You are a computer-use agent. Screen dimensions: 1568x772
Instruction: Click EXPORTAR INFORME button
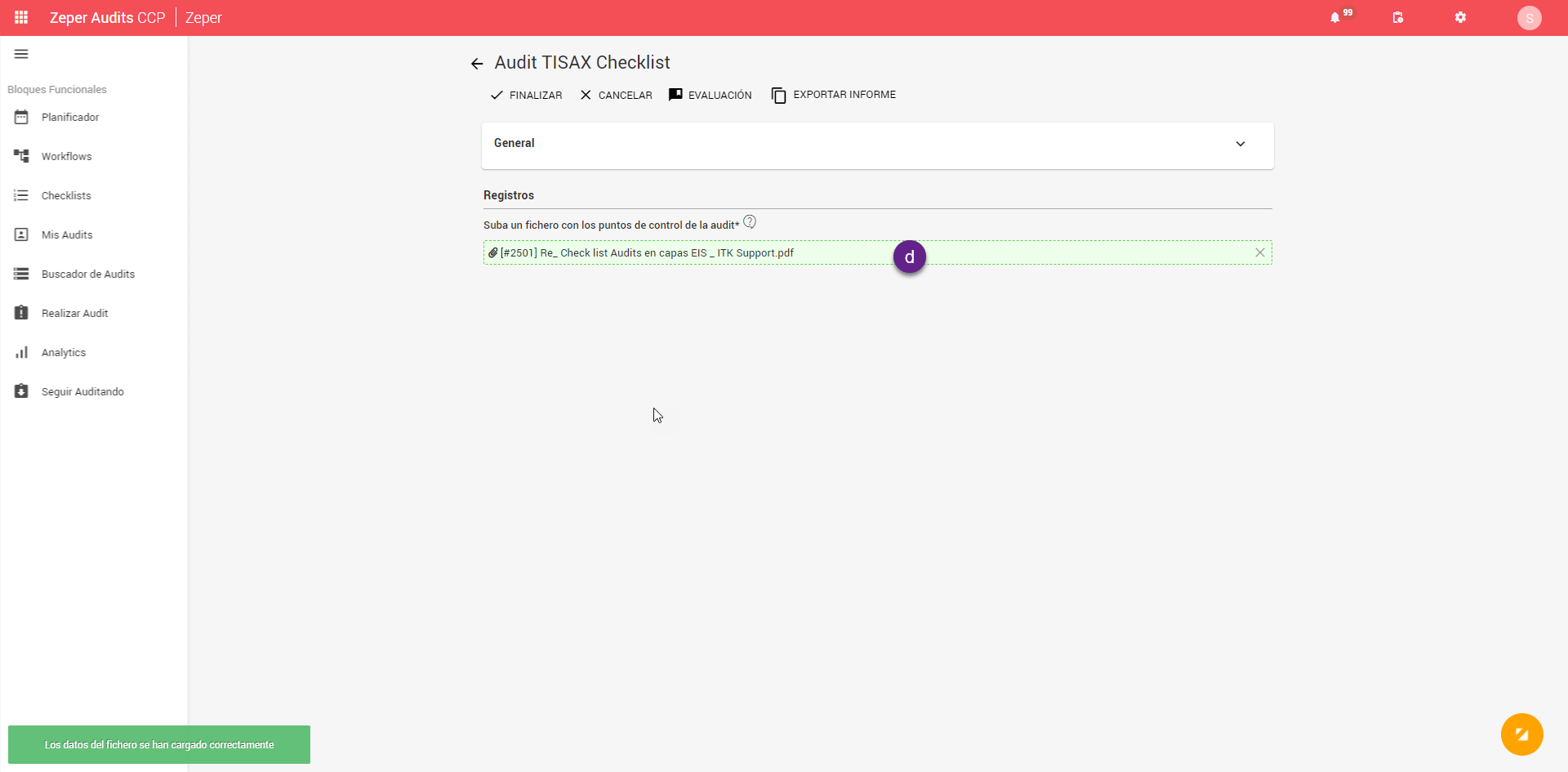coord(834,95)
